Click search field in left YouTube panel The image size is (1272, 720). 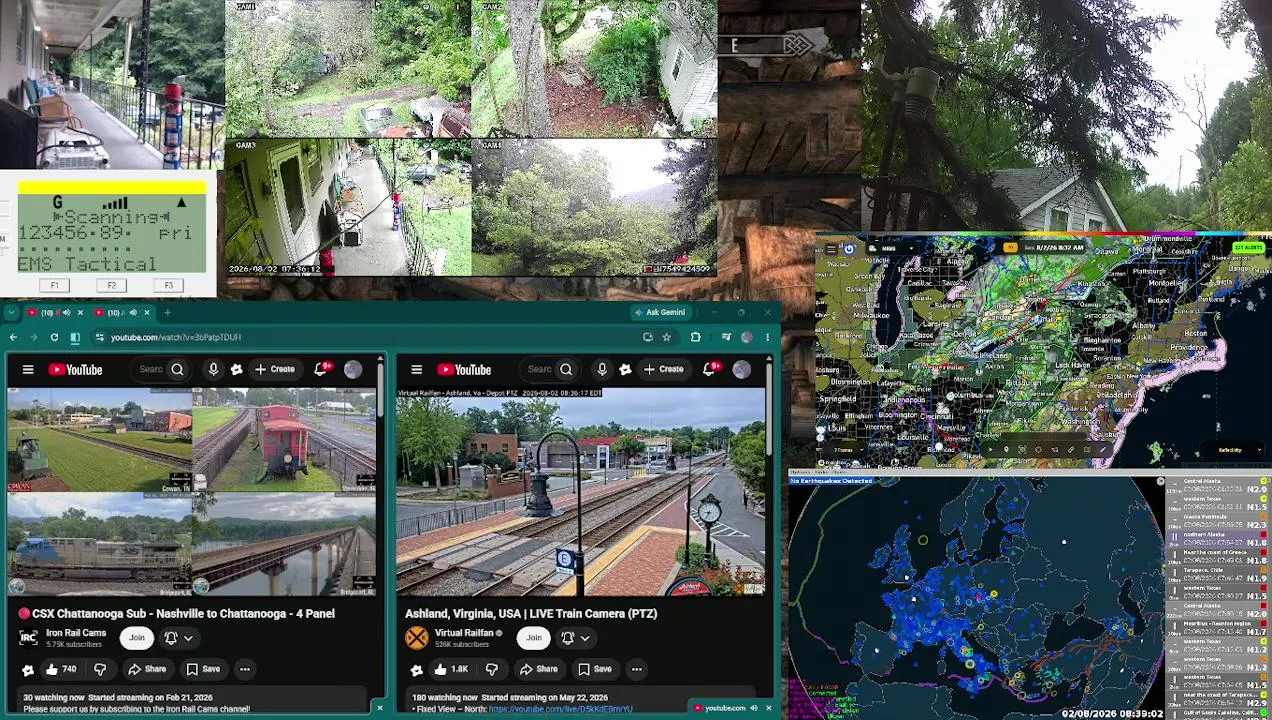[150, 370]
